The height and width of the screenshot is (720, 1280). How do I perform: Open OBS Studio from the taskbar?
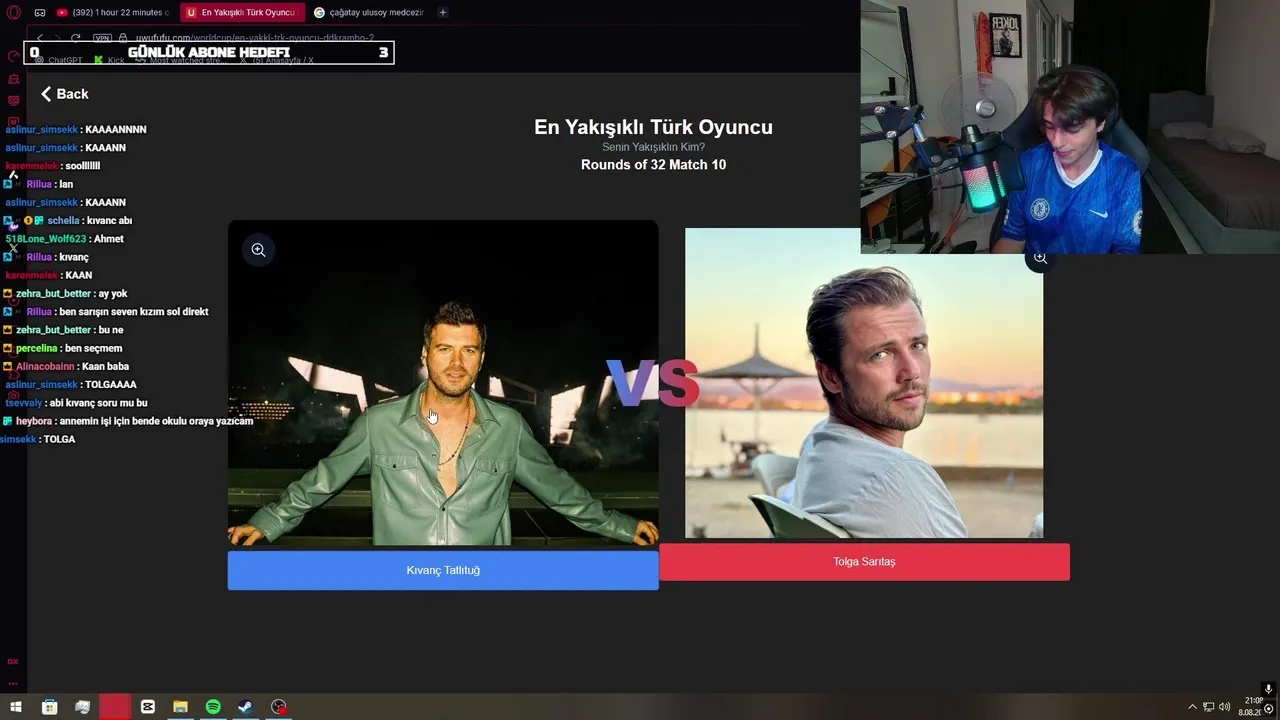tap(279, 707)
